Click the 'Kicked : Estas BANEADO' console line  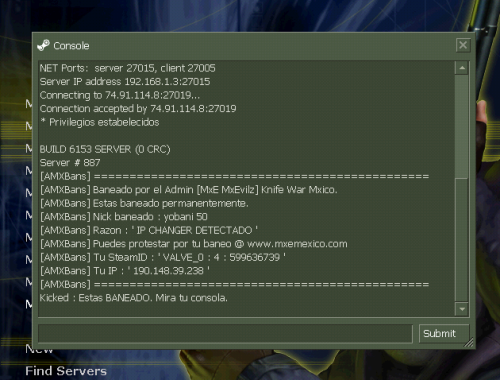[133, 298]
